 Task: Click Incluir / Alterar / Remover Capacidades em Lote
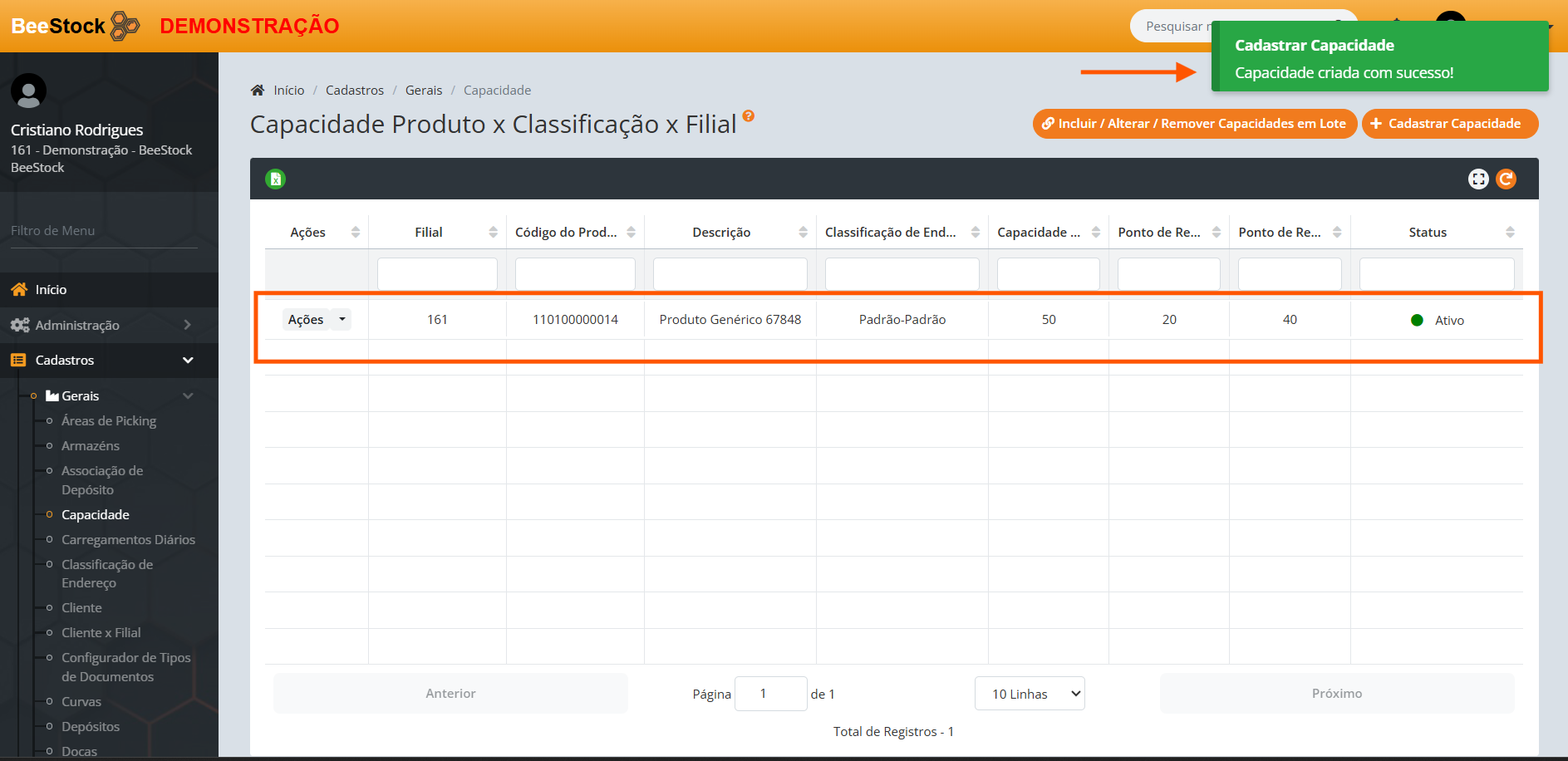tap(1194, 124)
